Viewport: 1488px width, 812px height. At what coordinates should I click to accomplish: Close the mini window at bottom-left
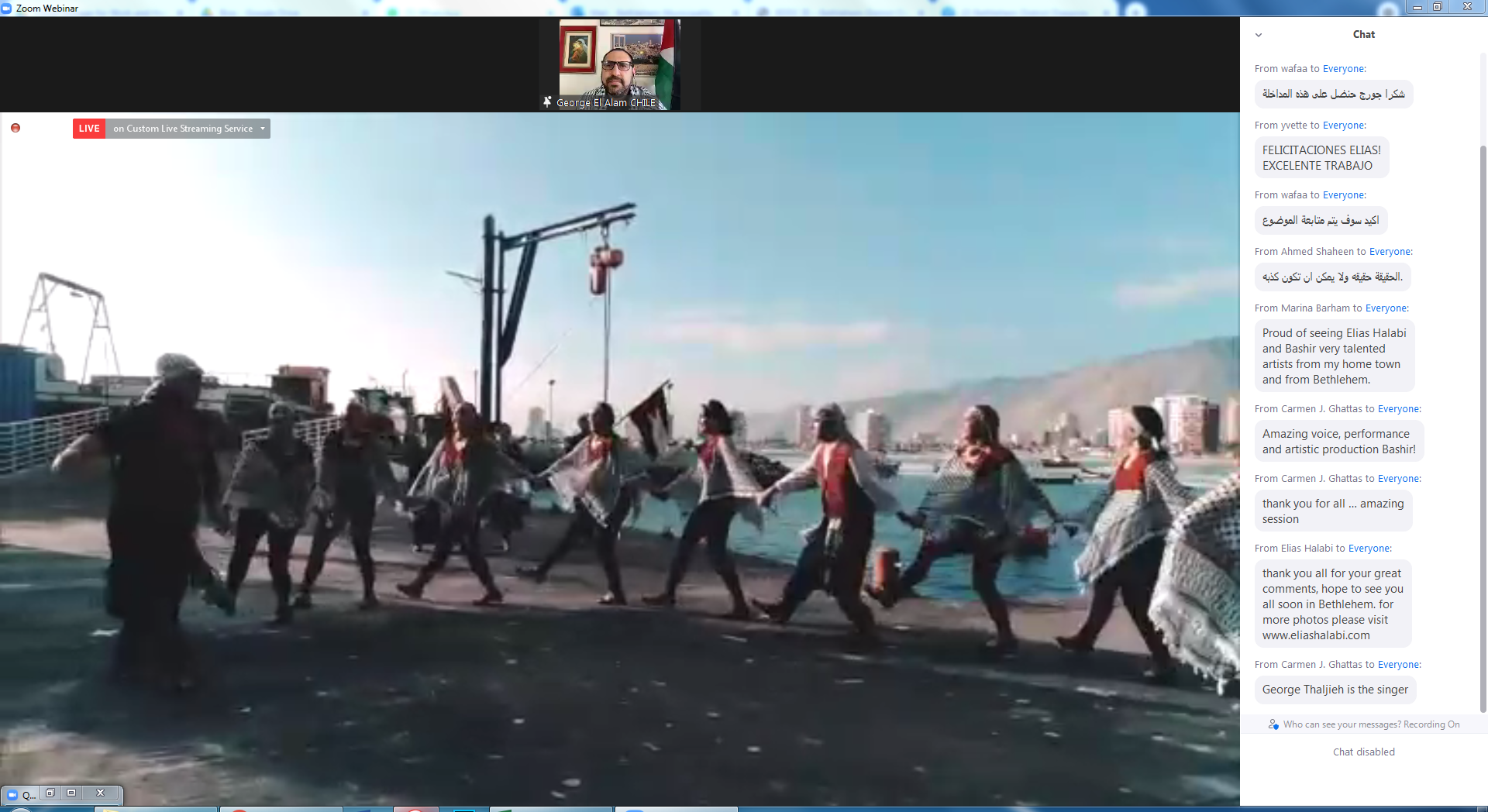coord(100,793)
